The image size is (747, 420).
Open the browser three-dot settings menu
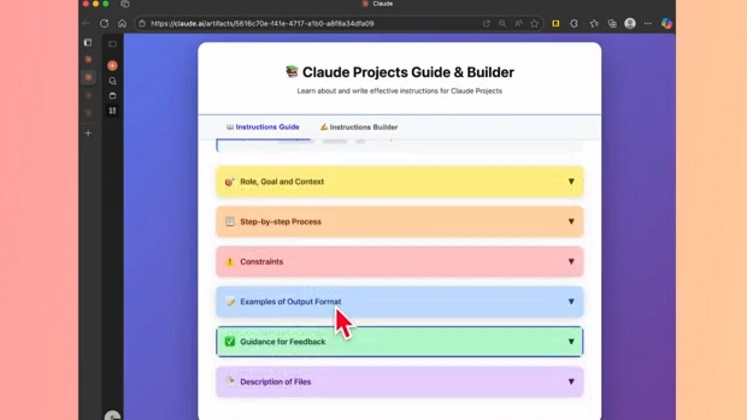(648, 23)
